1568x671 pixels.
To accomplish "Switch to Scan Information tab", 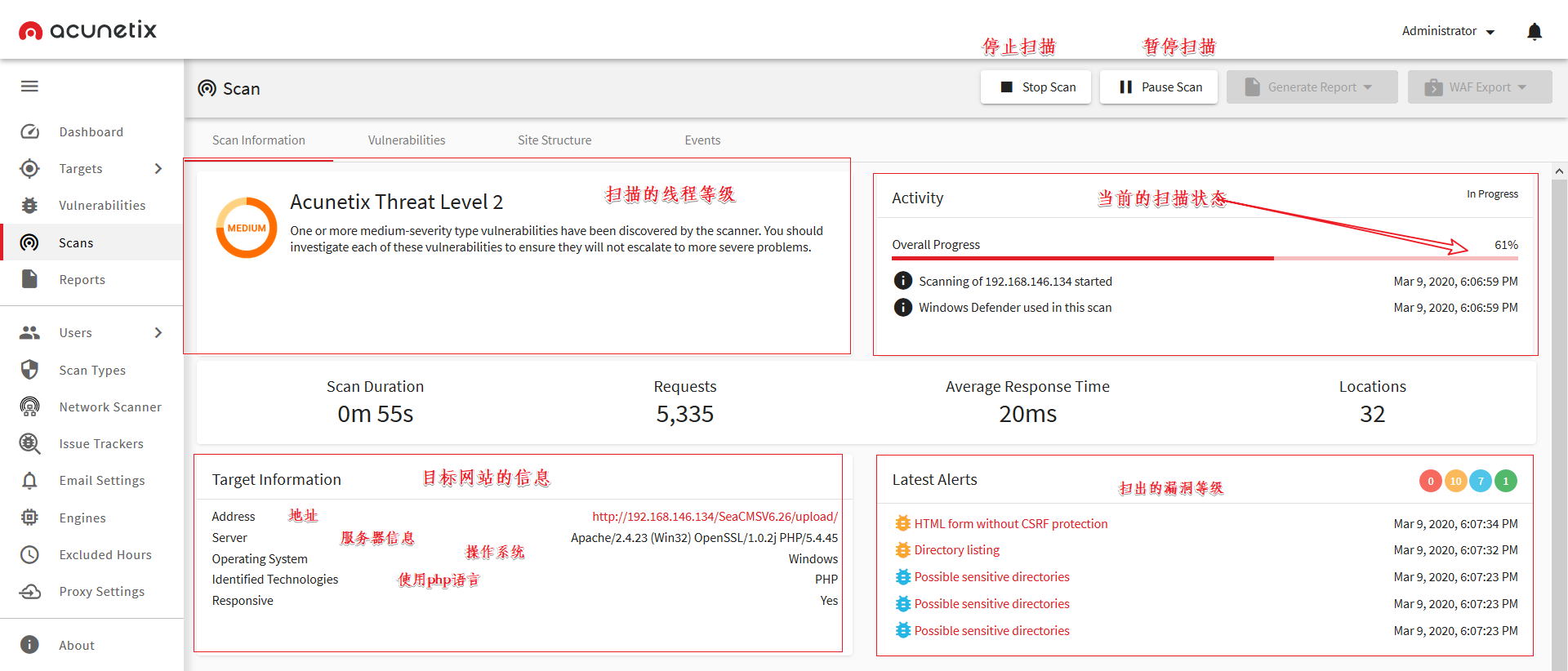I will tap(258, 140).
